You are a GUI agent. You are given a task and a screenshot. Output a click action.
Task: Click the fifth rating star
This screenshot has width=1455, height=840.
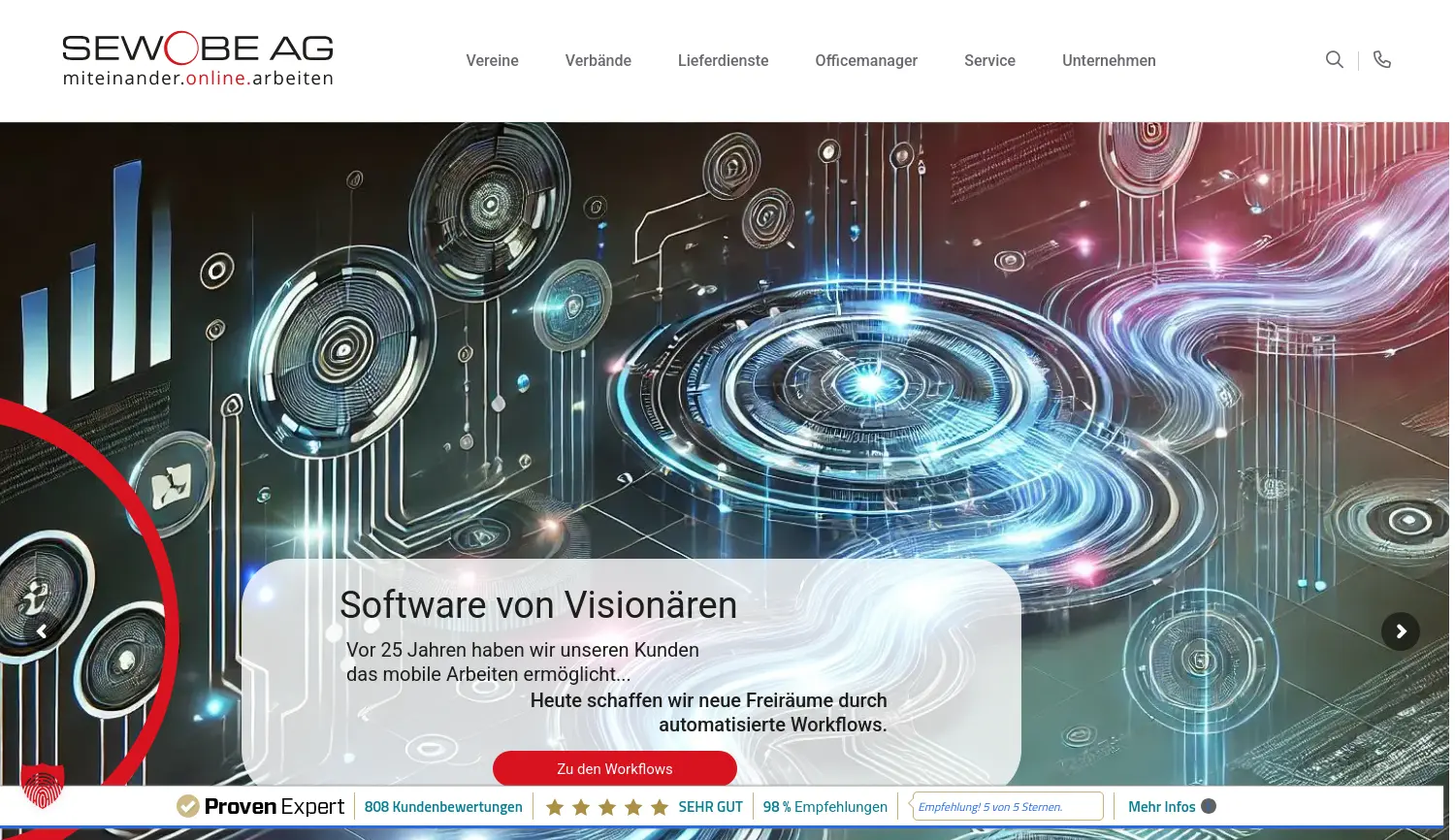pos(659,806)
